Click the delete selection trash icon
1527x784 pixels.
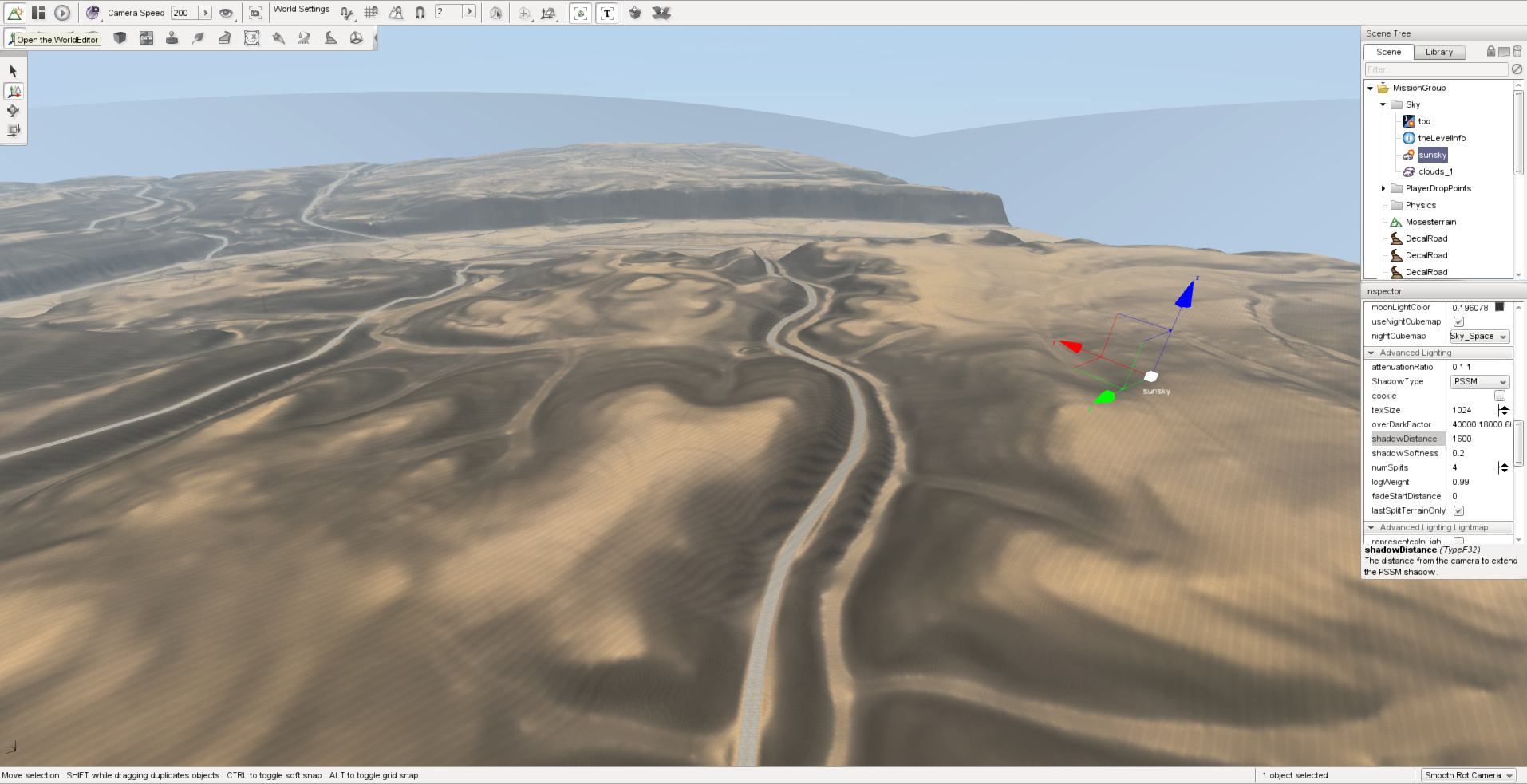point(1517,51)
